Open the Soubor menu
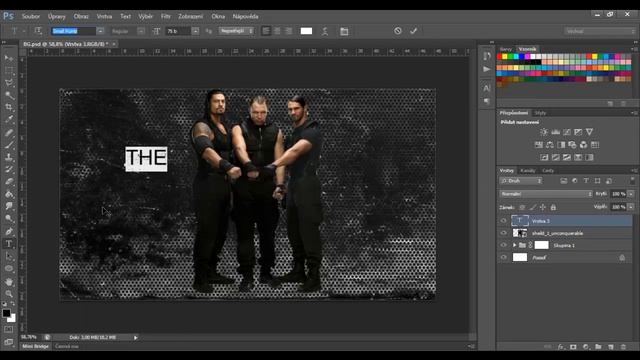This screenshot has width=640, height=360. pos(31,17)
